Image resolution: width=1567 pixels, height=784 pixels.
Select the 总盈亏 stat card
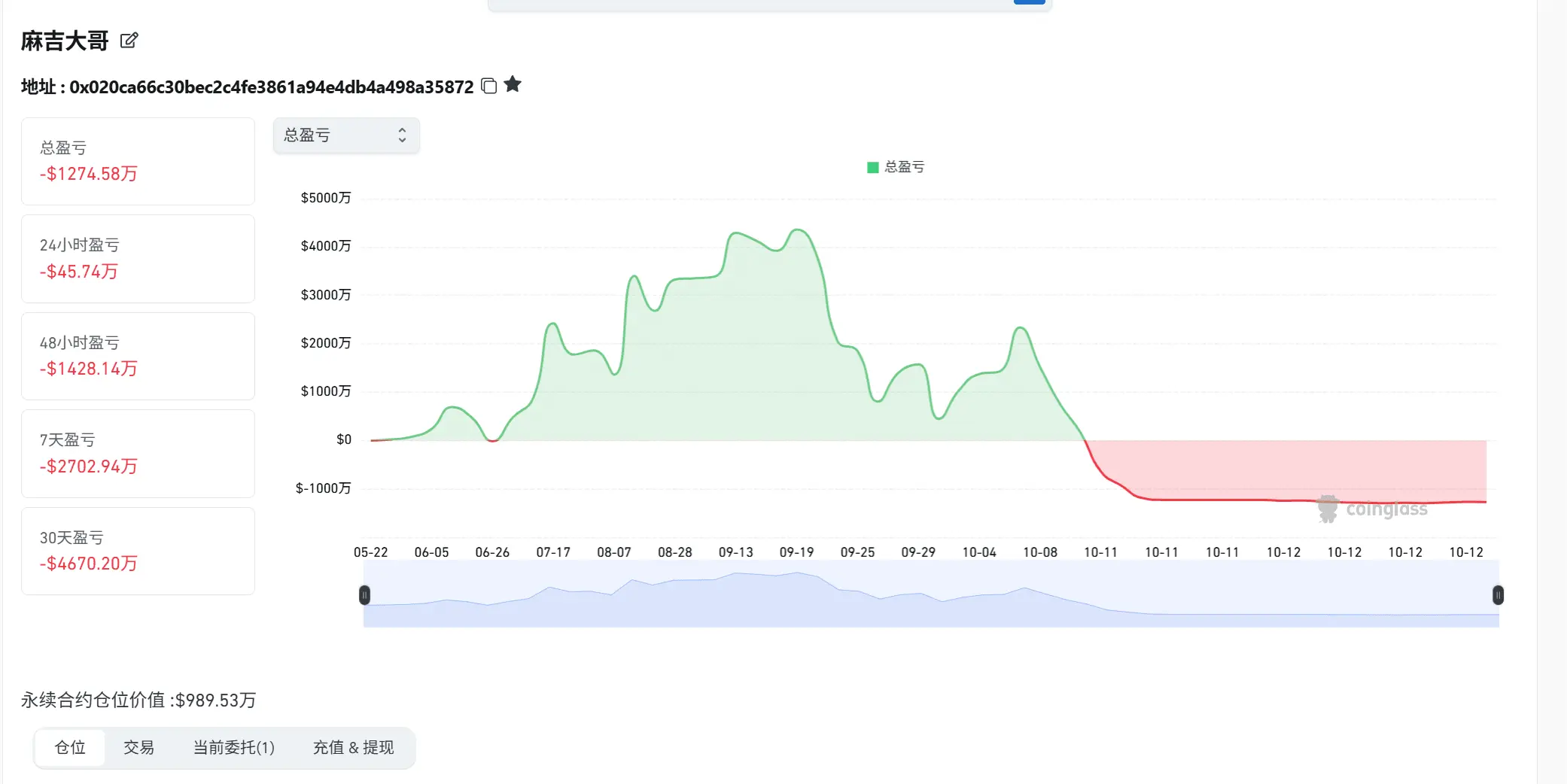tap(138, 161)
